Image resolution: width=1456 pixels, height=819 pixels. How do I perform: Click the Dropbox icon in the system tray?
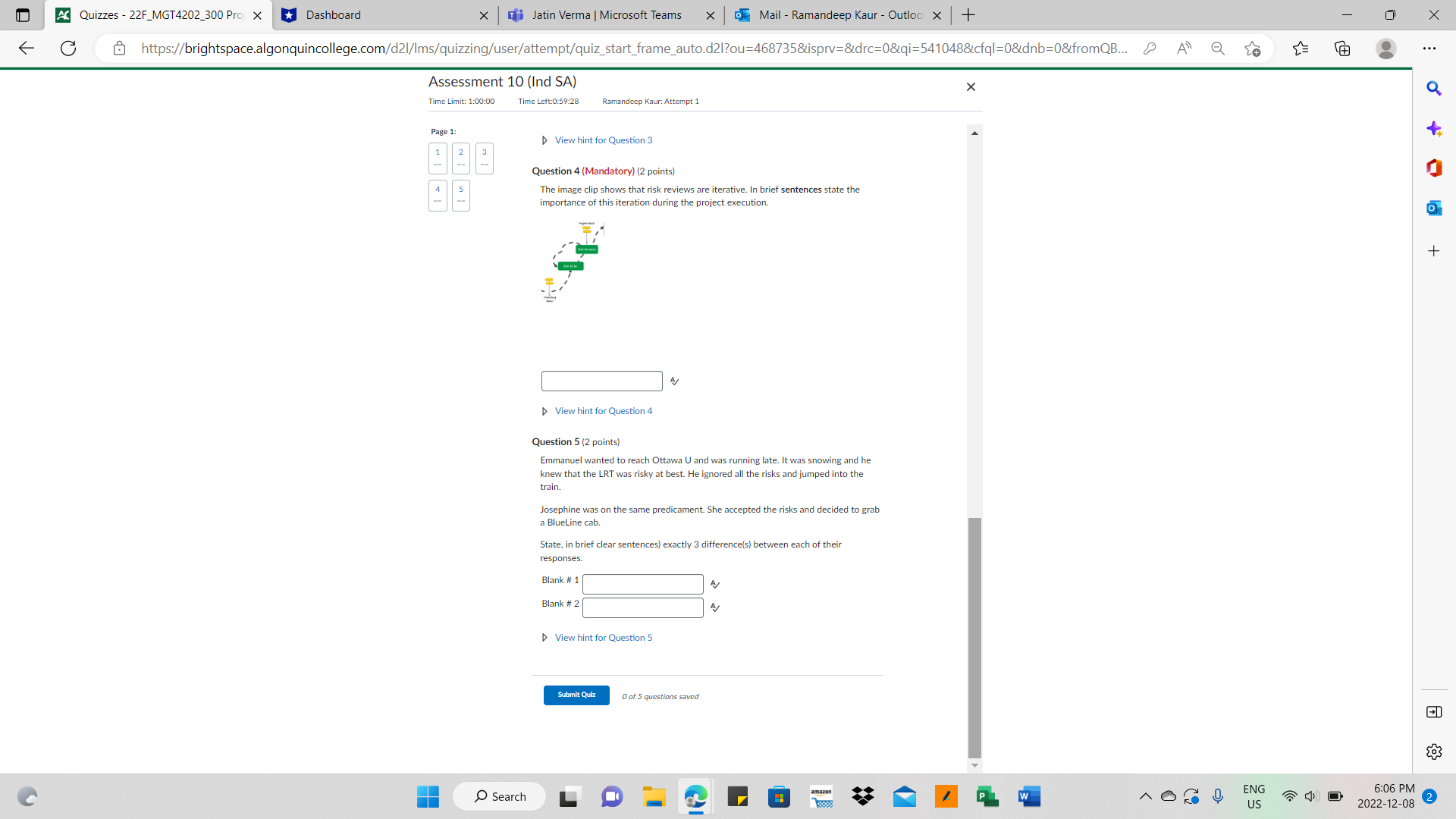pyautogui.click(x=862, y=796)
